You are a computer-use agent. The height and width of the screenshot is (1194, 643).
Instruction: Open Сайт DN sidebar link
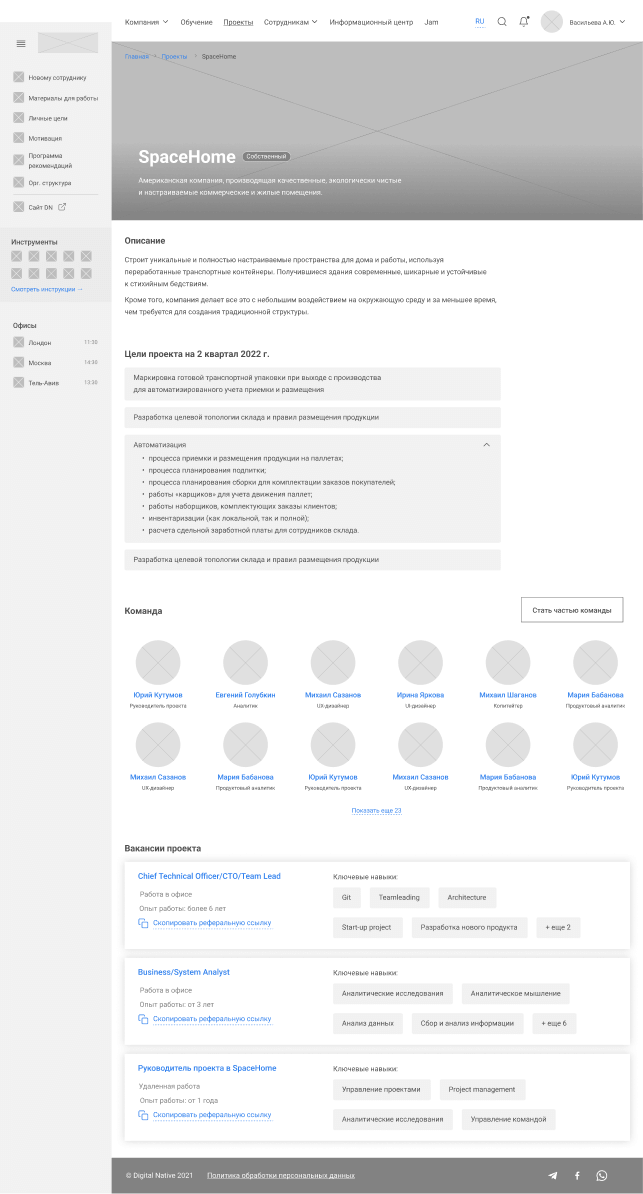(x=40, y=207)
